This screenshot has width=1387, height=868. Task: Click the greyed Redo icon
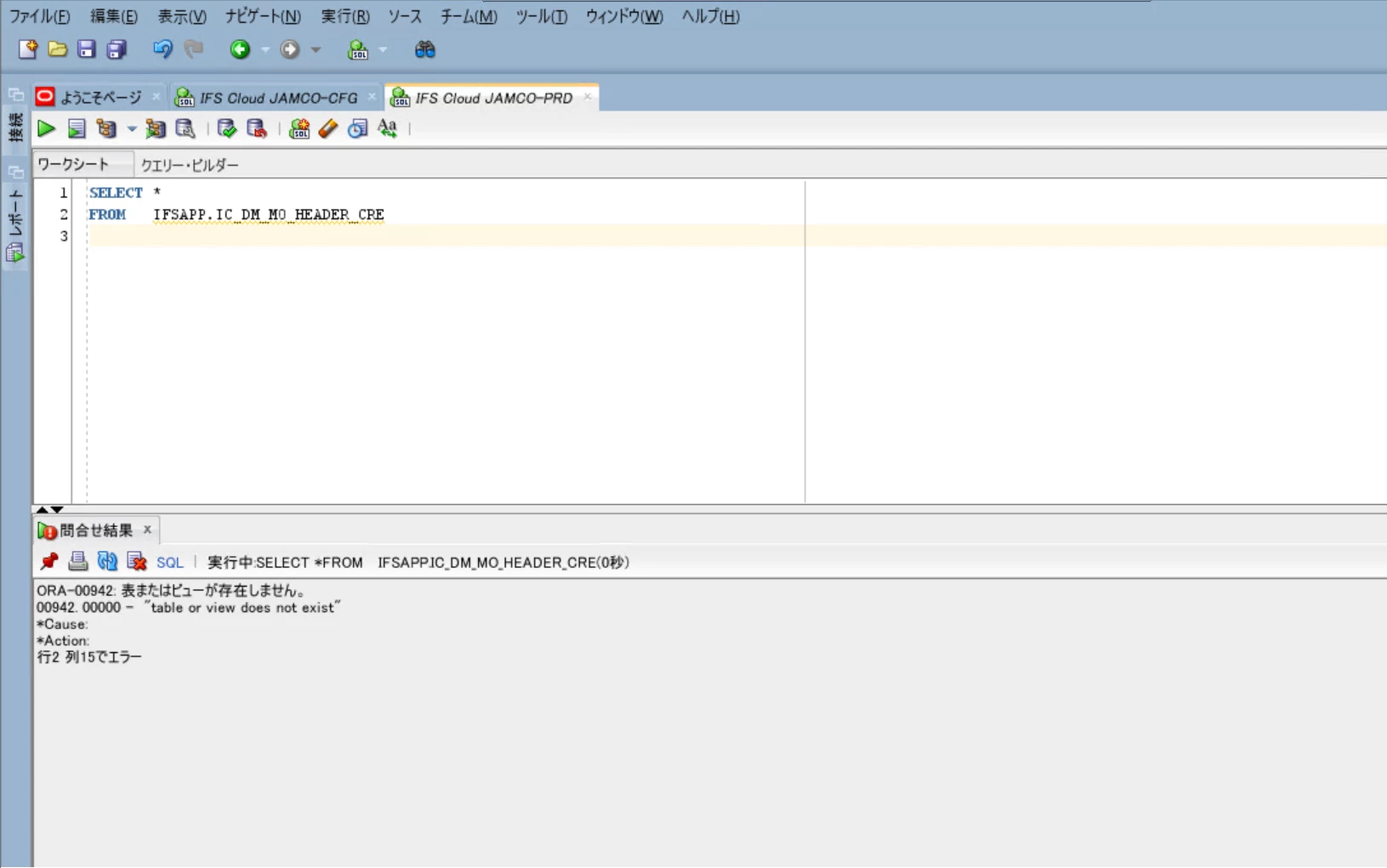[x=194, y=49]
